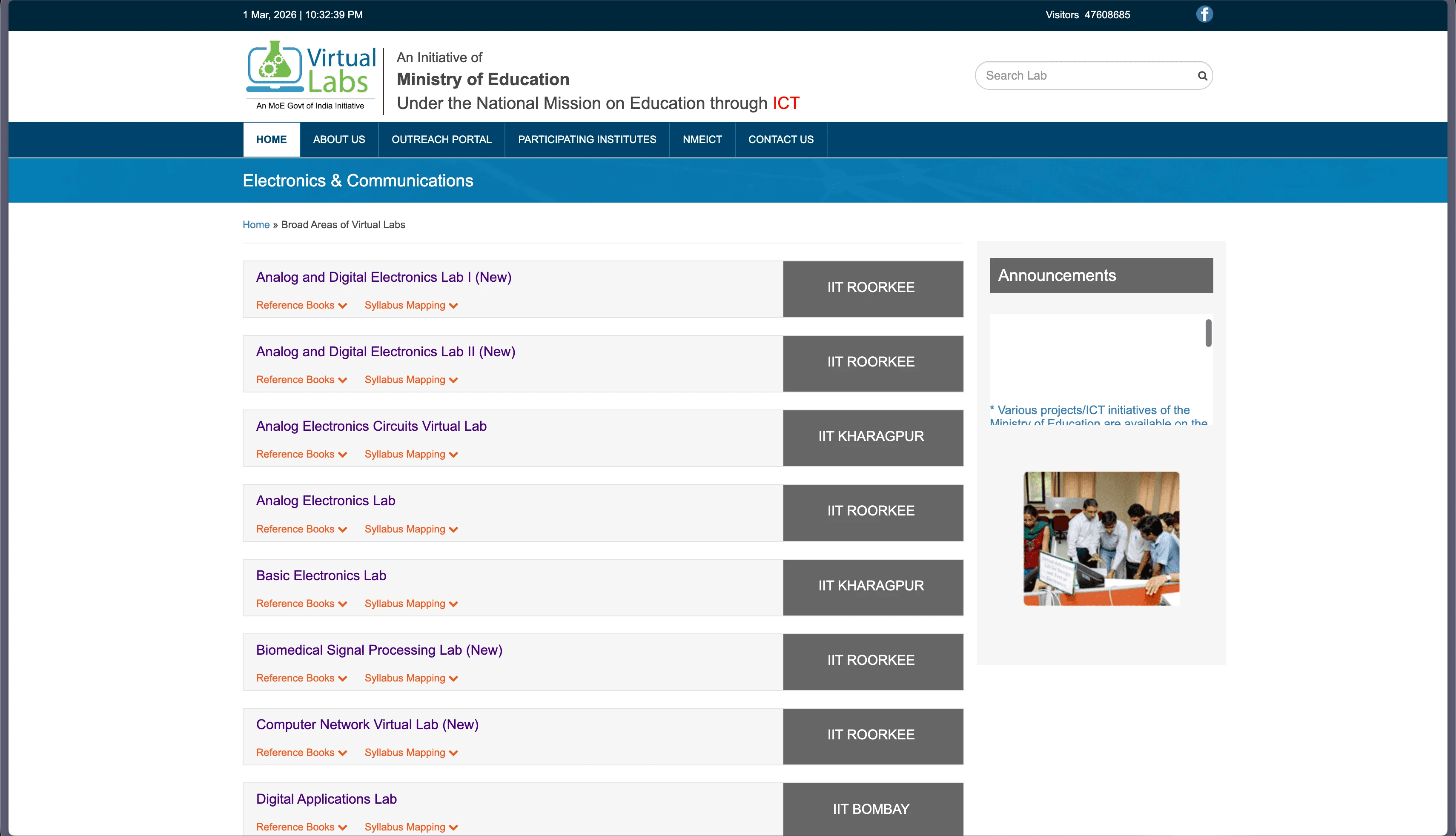Click the search magnifier icon
Viewport: 1456px width, 836px height.
(1202, 76)
